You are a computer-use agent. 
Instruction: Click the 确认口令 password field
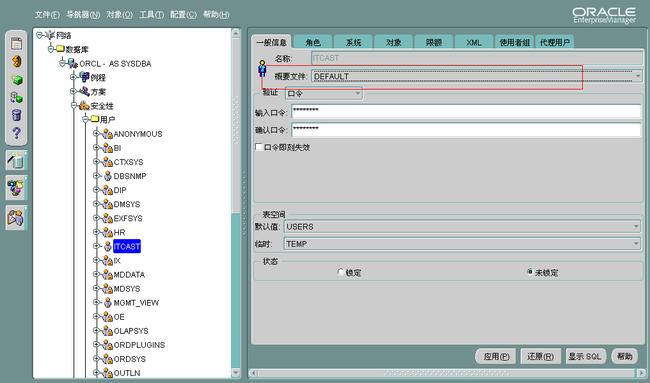(x=466, y=130)
